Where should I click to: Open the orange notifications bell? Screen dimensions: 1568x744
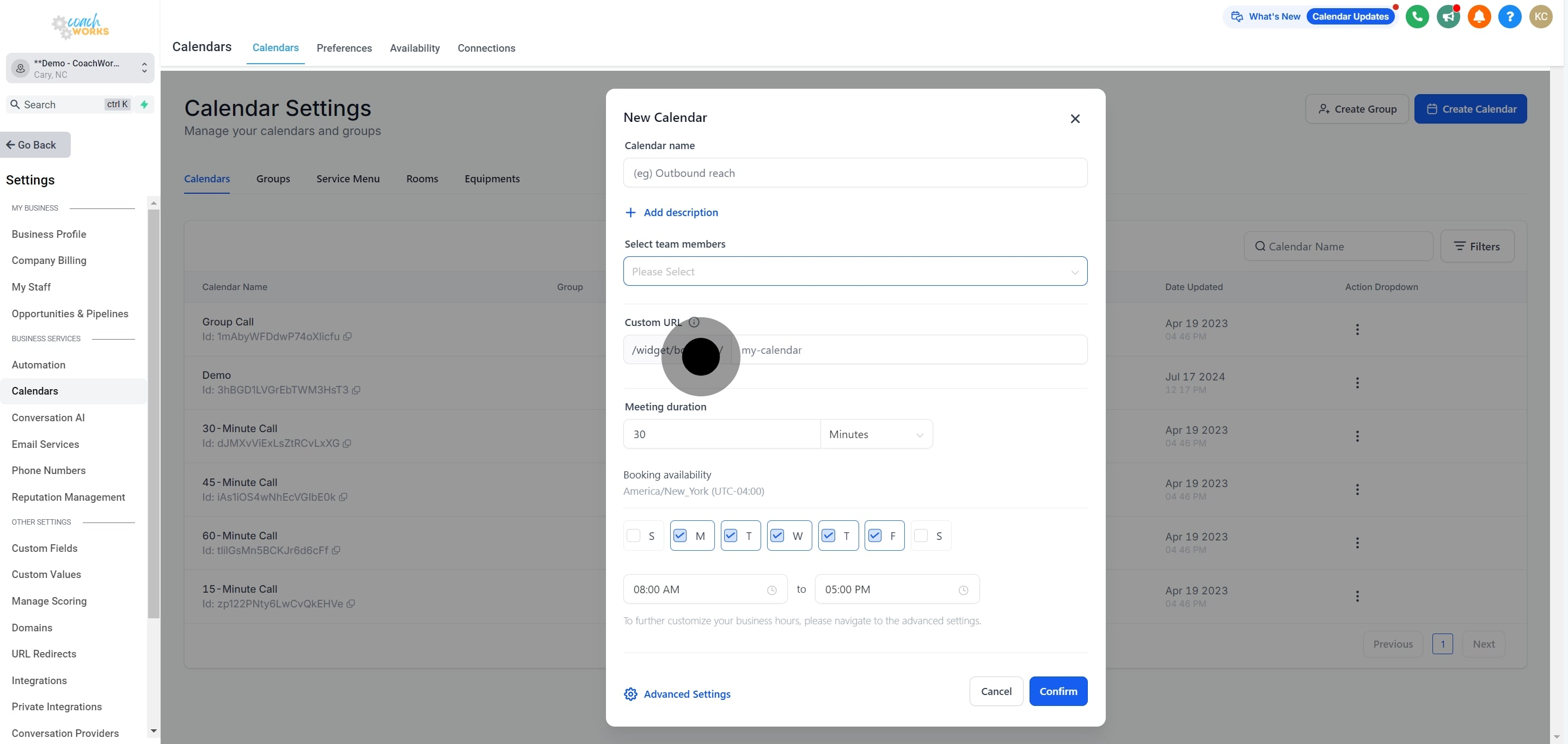tap(1479, 16)
